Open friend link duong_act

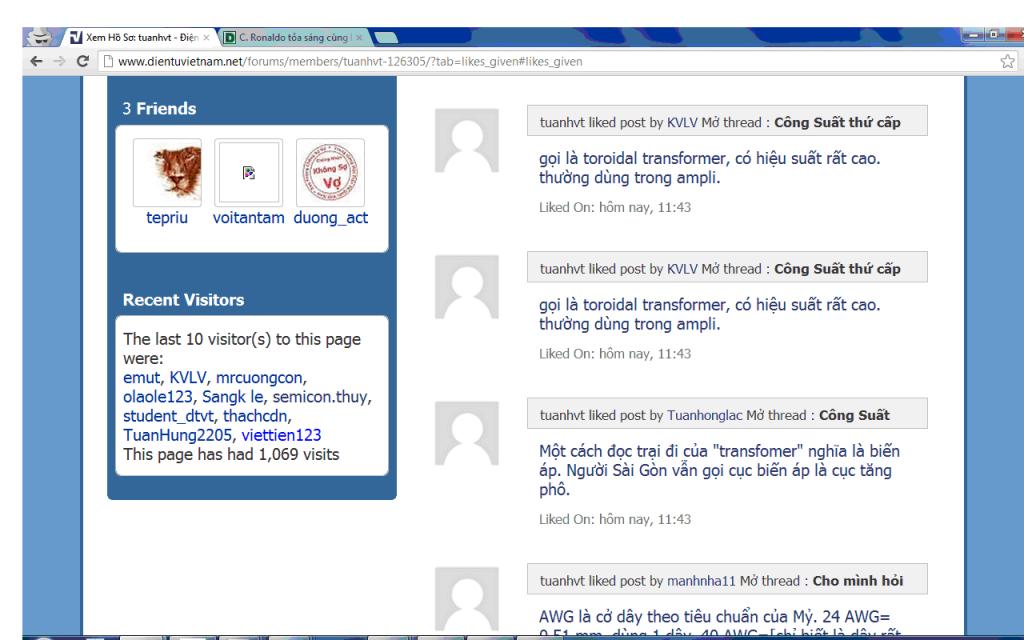pyautogui.click(x=330, y=217)
